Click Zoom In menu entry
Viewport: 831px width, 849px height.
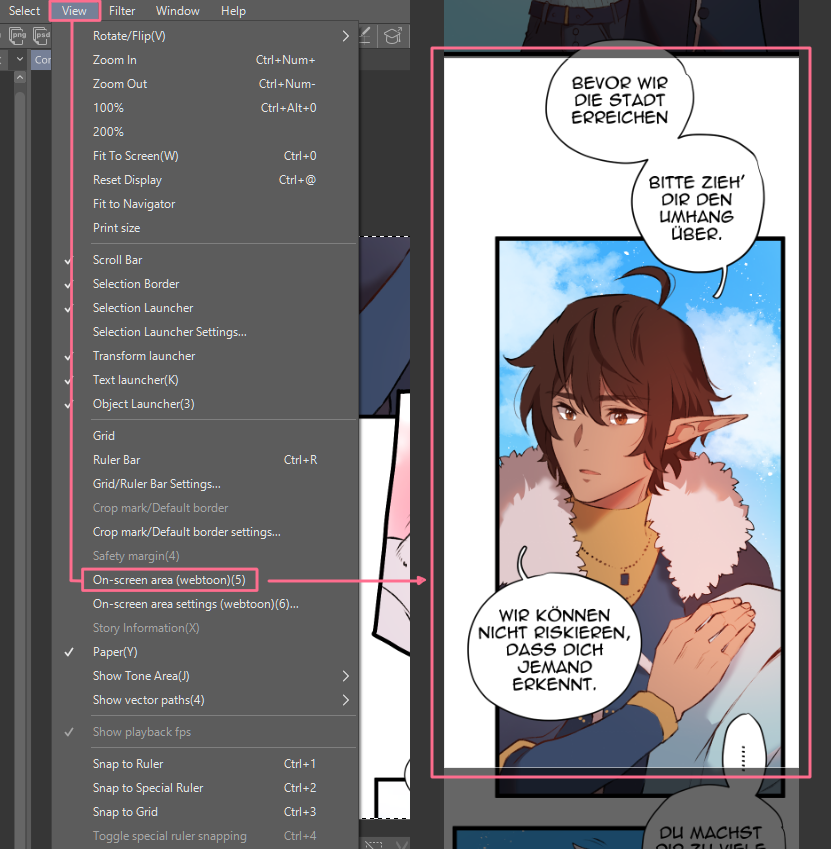click(115, 60)
